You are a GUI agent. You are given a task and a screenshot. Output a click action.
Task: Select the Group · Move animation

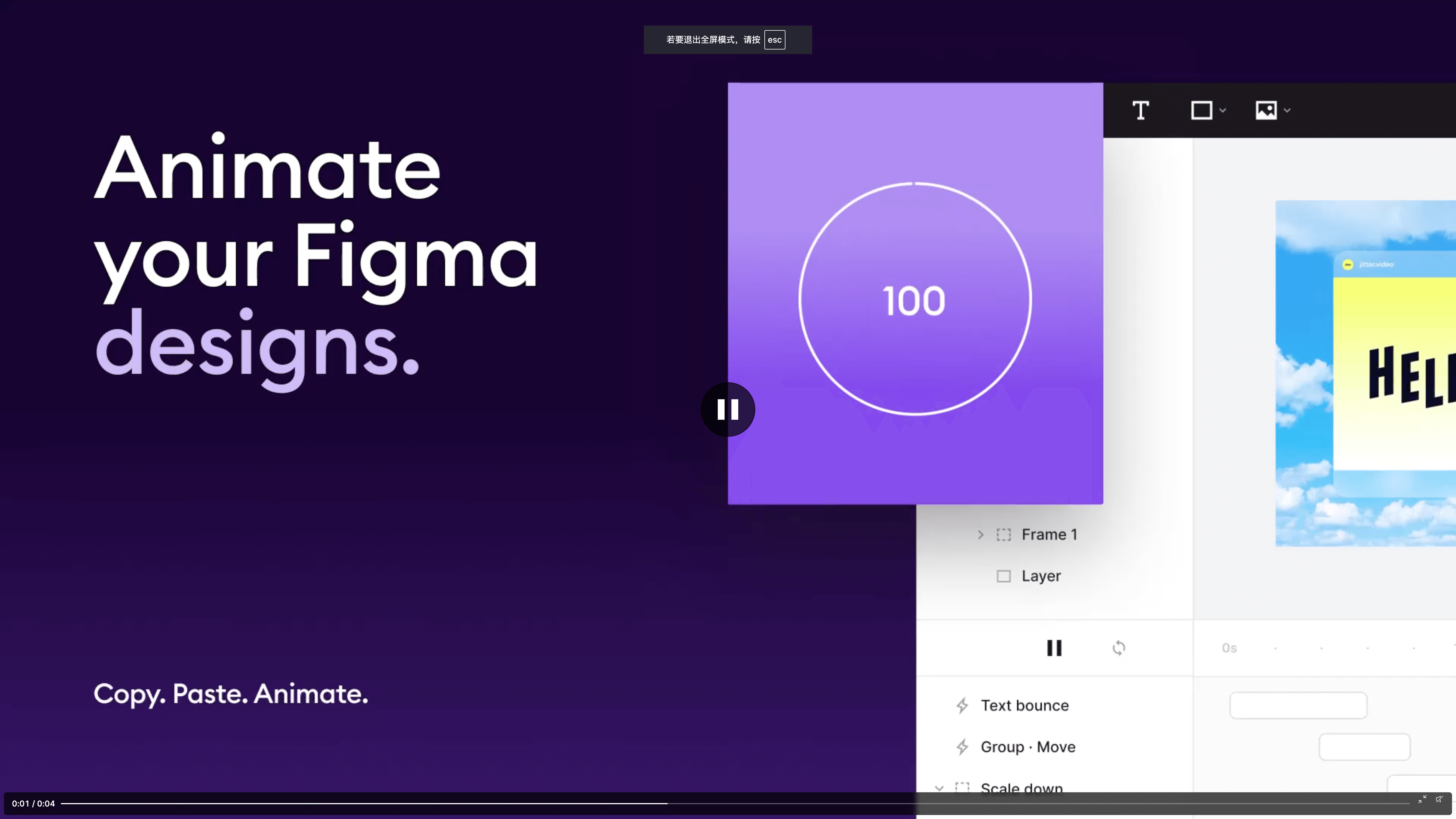[x=1027, y=747]
